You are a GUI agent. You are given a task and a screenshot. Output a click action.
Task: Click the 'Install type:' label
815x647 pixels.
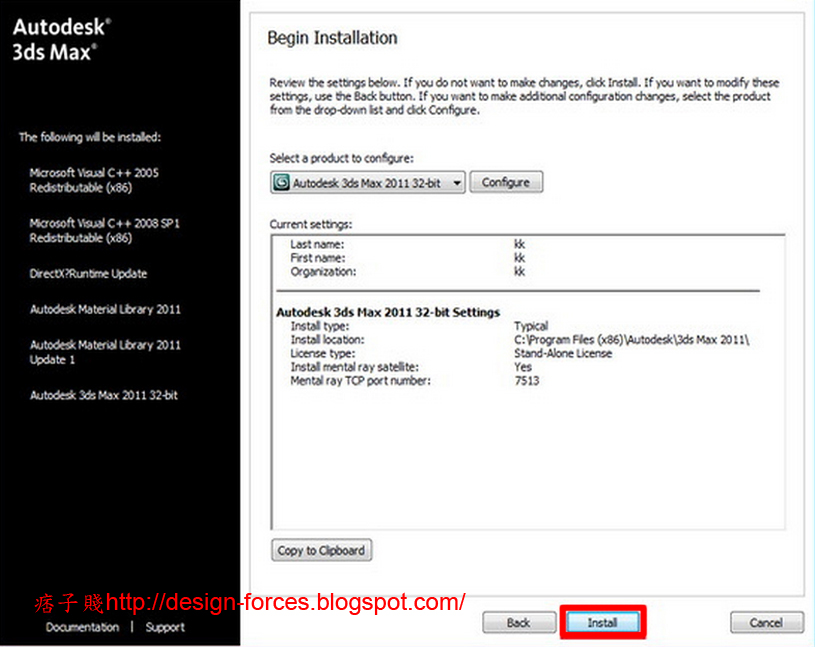pyautogui.click(x=320, y=326)
